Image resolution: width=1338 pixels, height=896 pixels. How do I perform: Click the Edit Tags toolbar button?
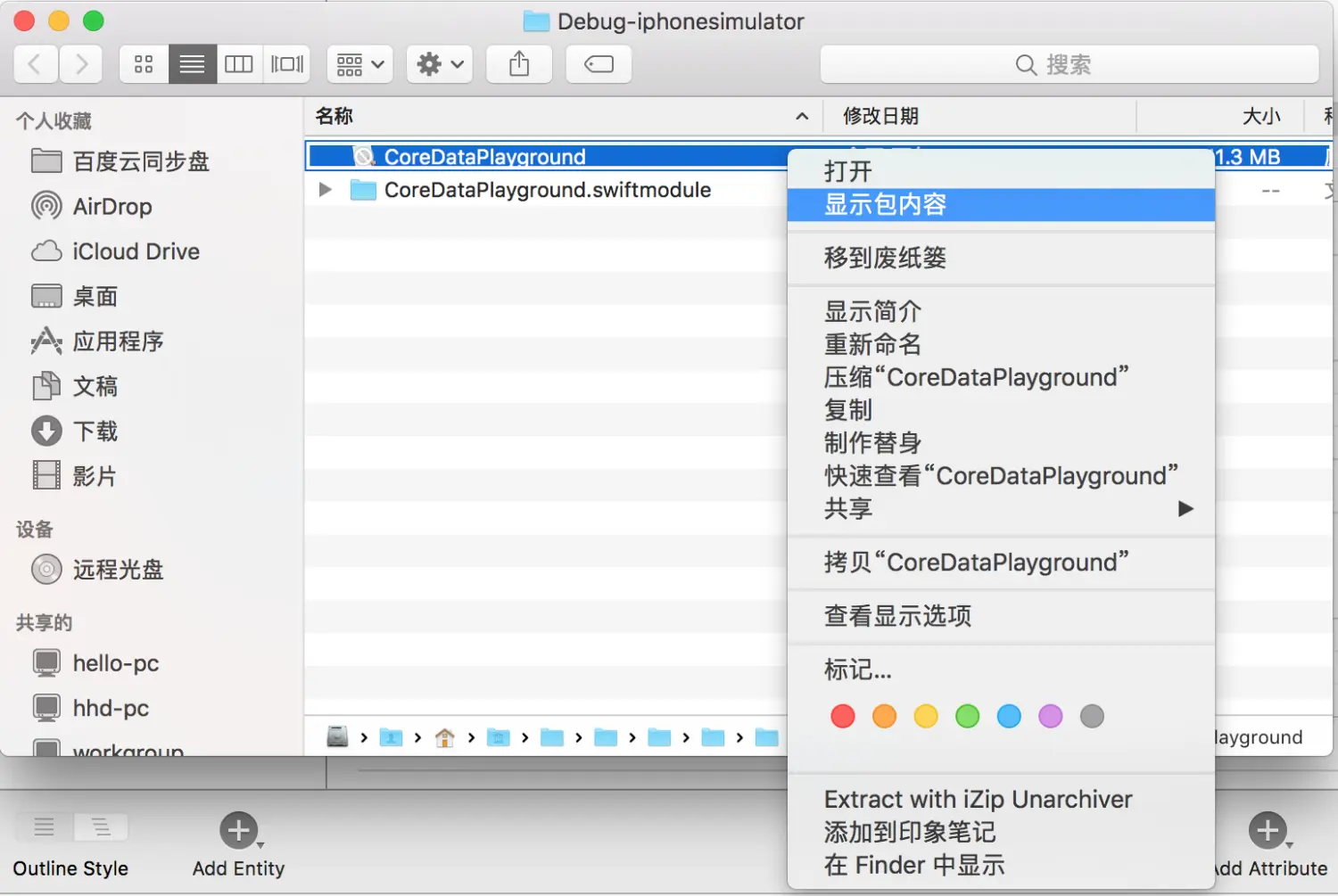pyautogui.click(x=599, y=64)
